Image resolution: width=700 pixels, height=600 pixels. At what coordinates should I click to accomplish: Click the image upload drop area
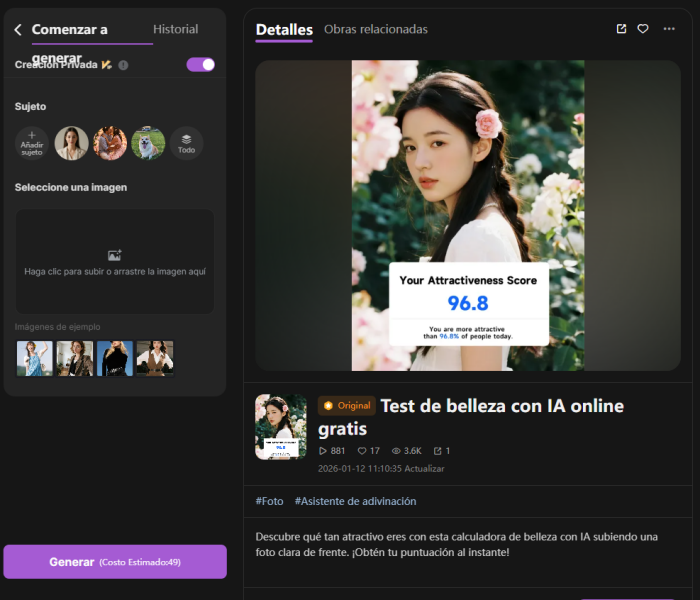coord(114,262)
